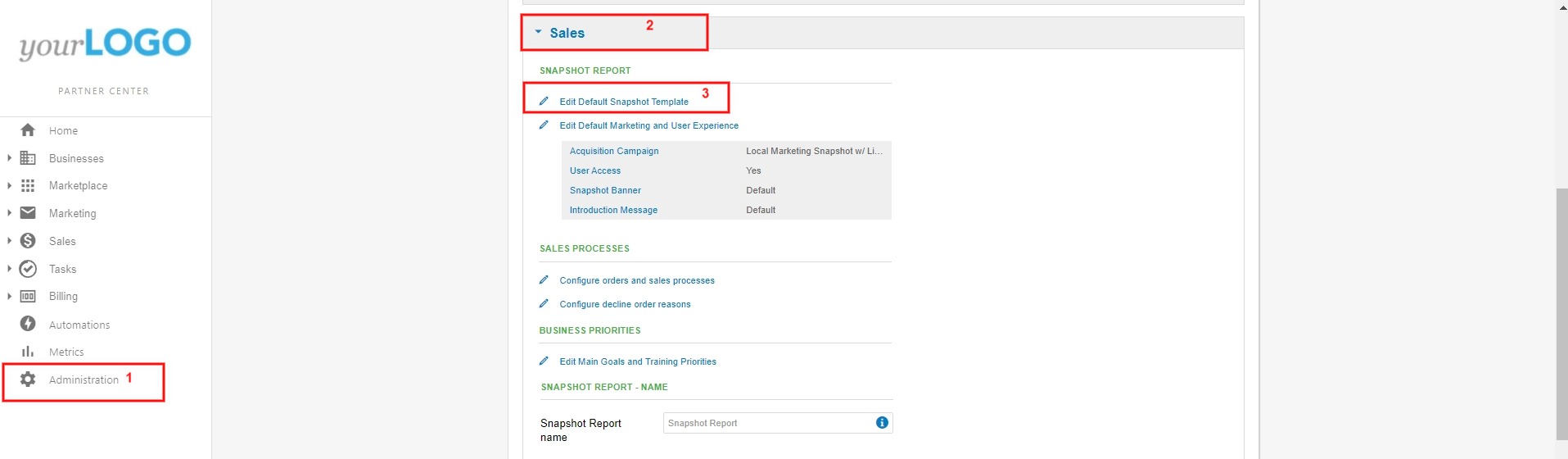Click the Default value for Snapshot Banner
Viewport: 1568px width, 459px height.
[x=761, y=190]
